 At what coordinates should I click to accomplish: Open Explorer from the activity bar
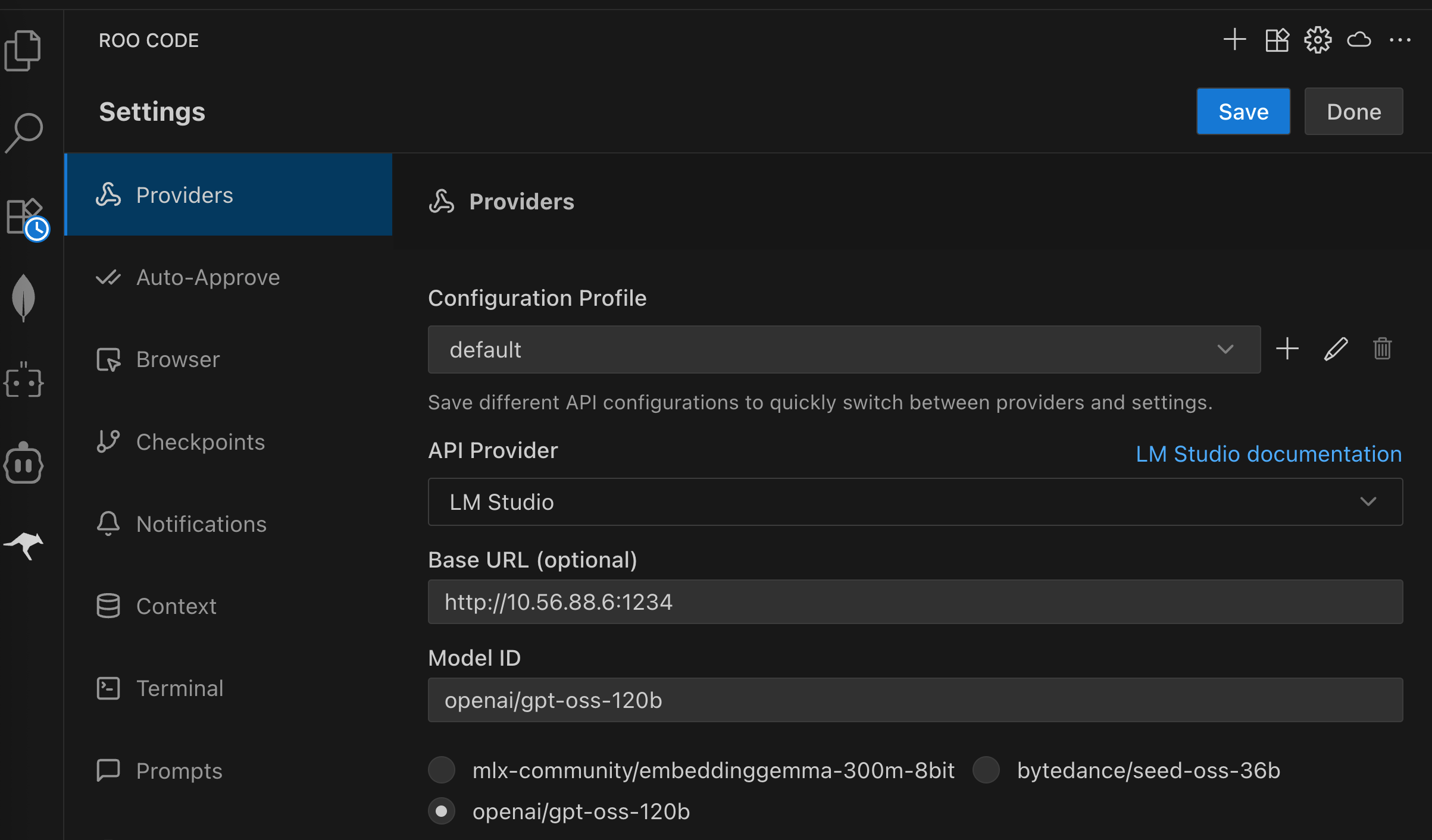23,51
